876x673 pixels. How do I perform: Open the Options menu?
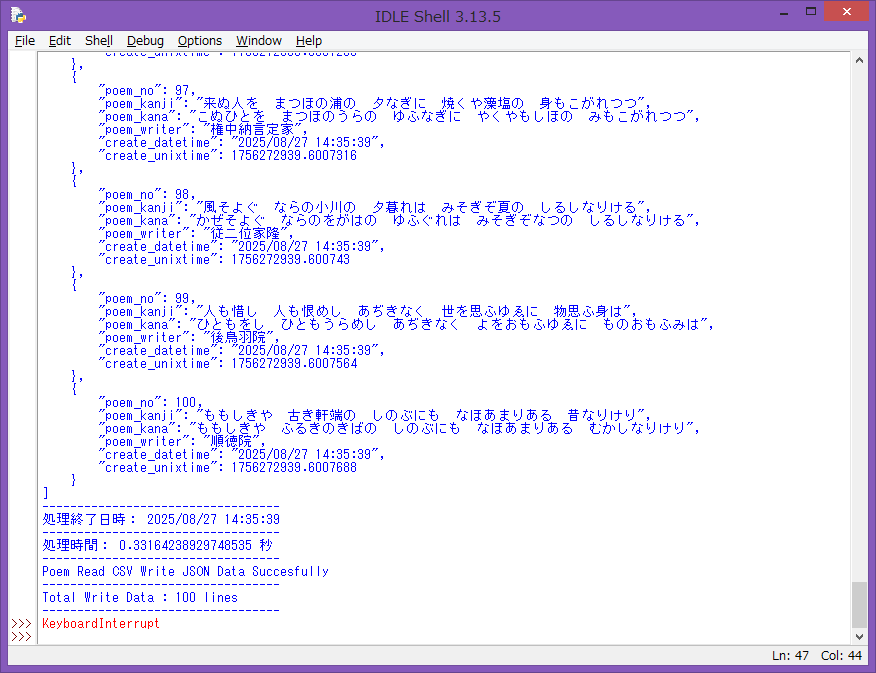coord(200,41)
